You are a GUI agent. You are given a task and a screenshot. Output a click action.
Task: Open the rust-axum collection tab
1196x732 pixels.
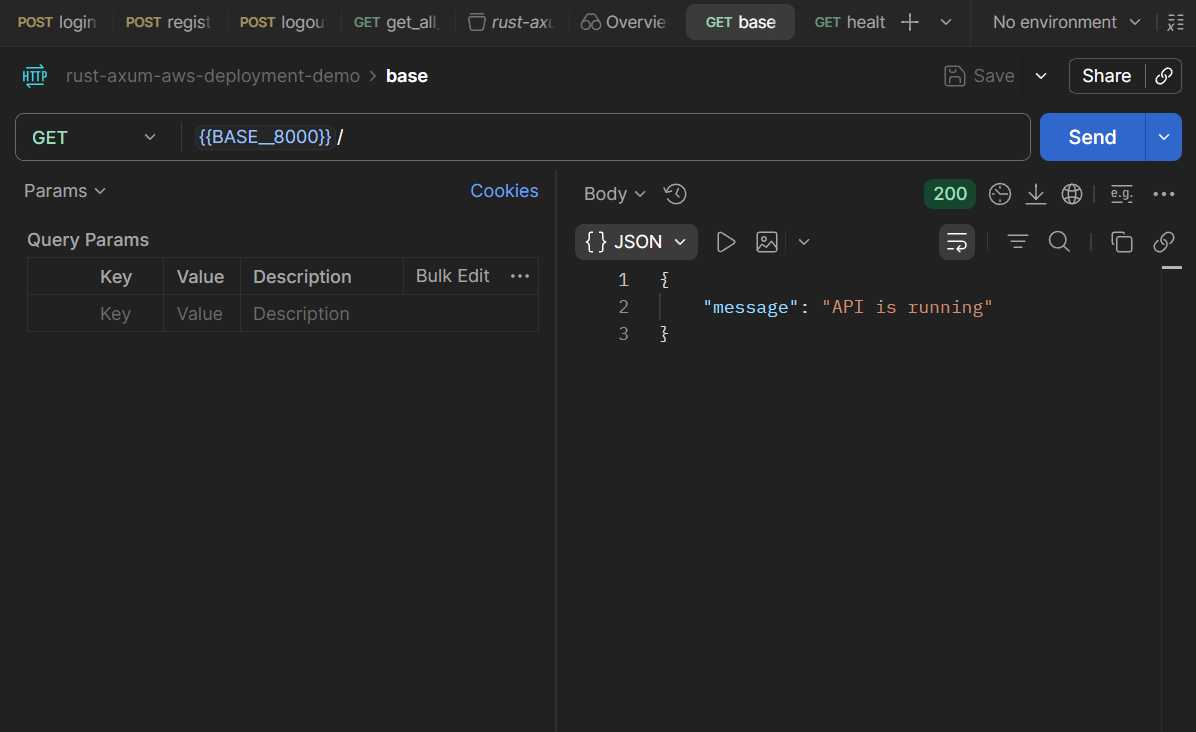(x=511, y=22)
